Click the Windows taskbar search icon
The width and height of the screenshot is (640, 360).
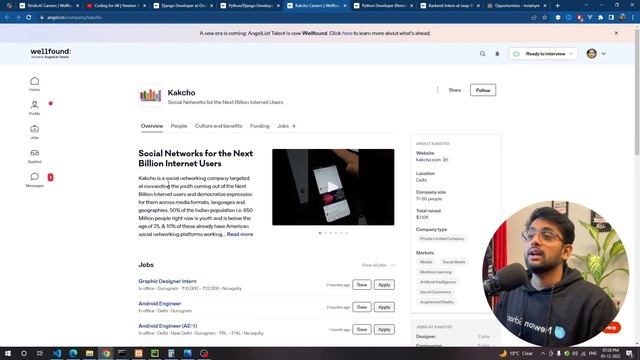(24, 353)
